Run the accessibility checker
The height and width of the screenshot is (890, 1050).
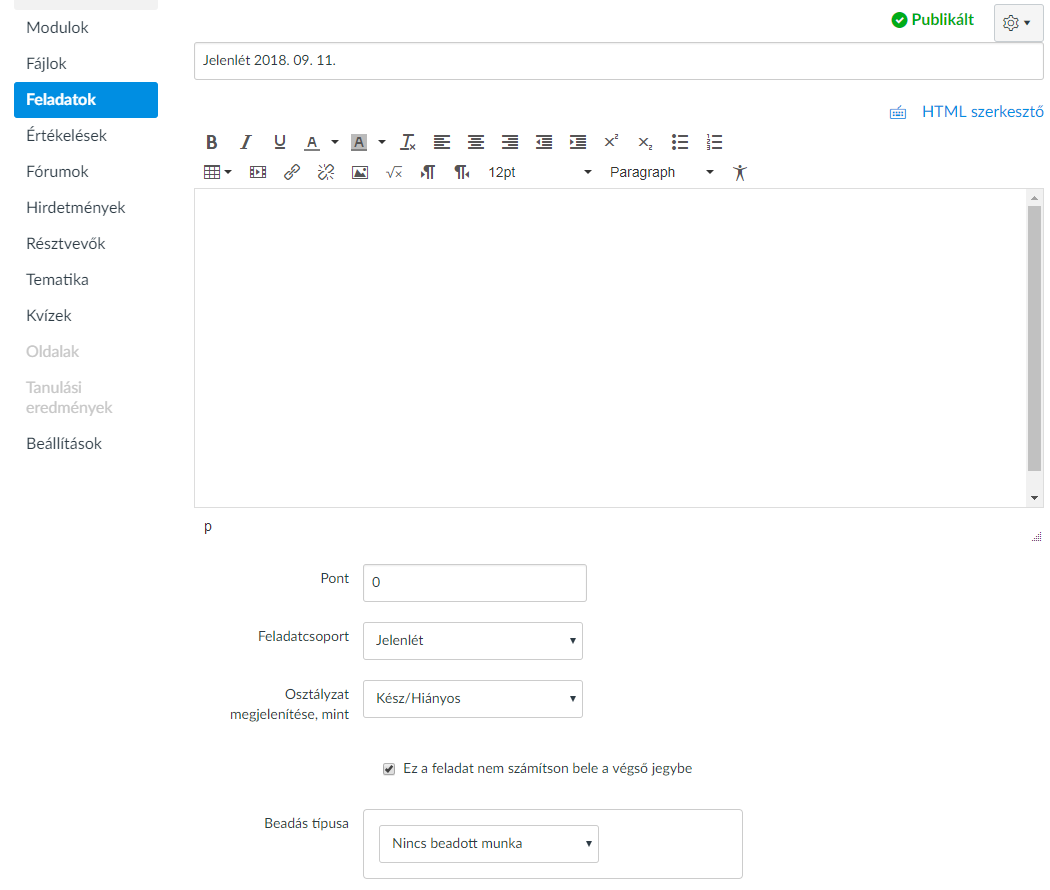[739, 172]
